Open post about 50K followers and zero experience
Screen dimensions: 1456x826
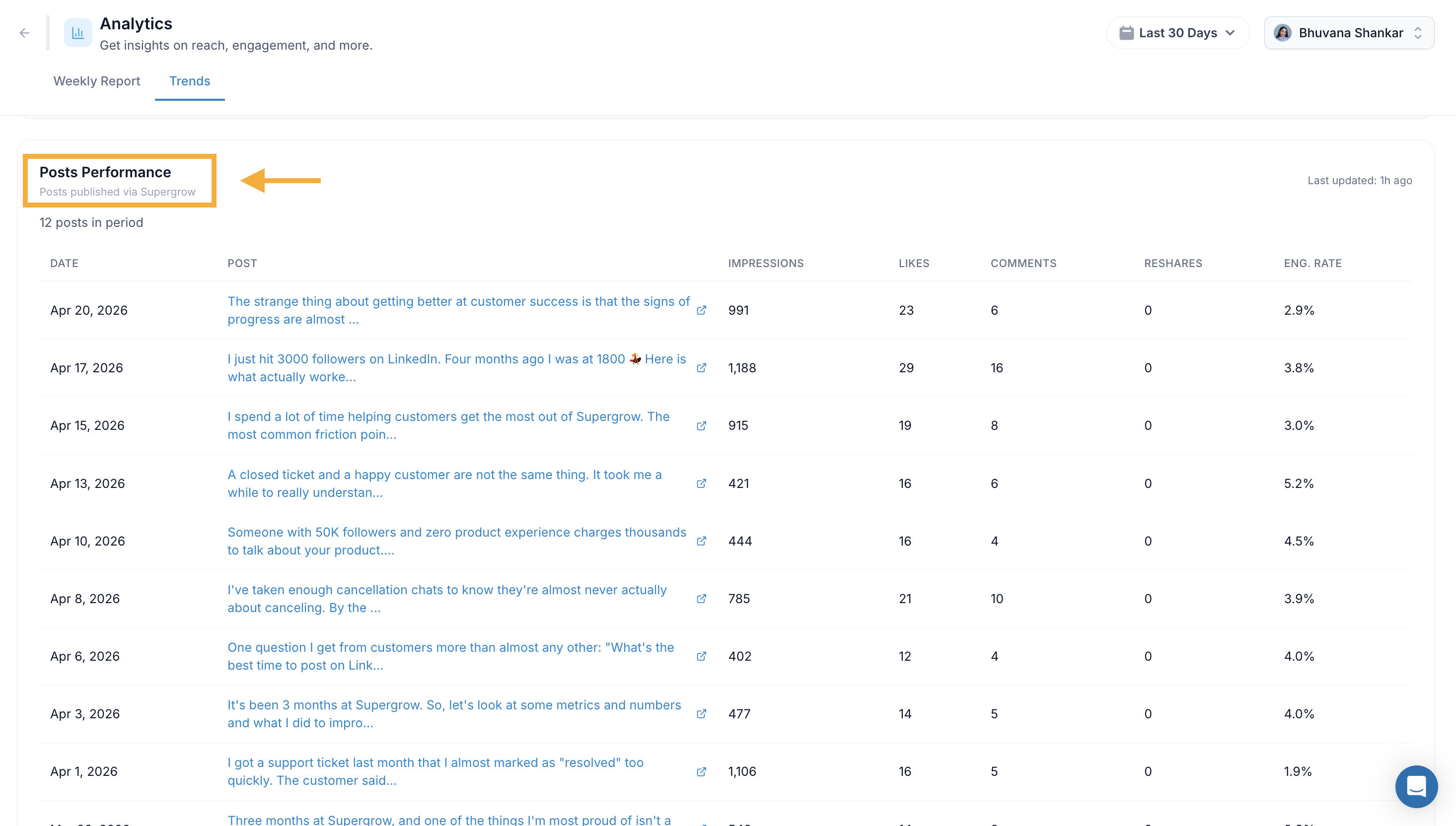[457, 541]
